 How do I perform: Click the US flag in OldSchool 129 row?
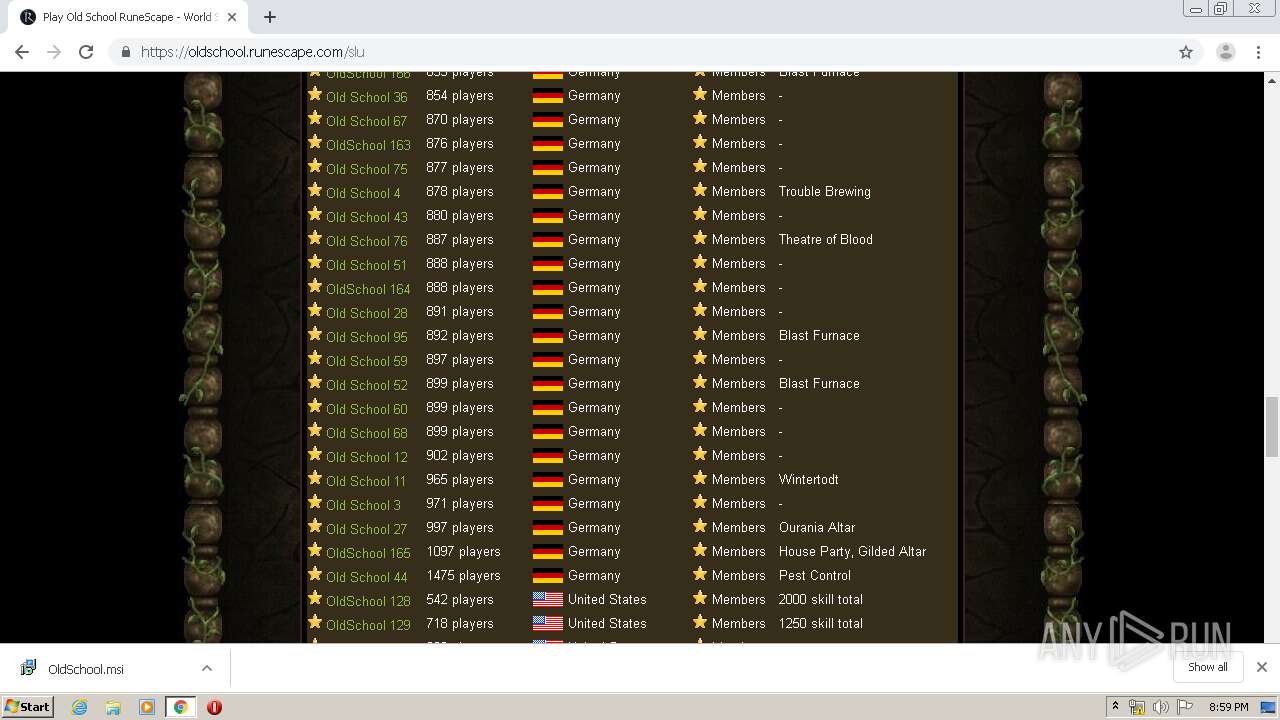click(547, 624)
